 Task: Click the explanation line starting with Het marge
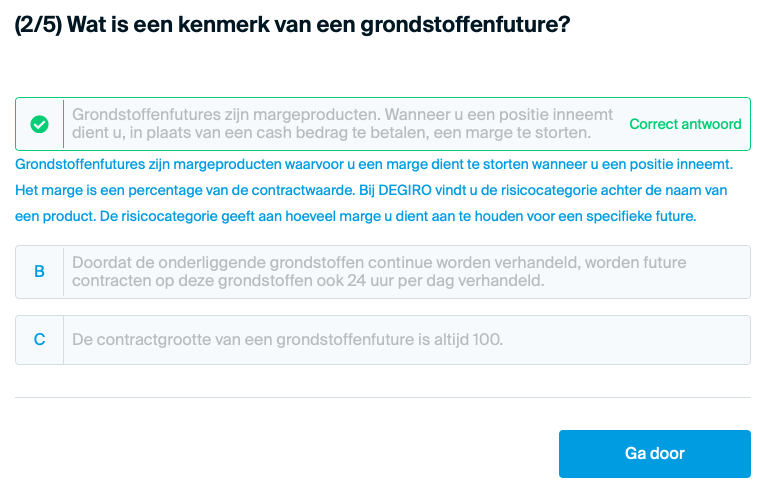point(371,190)
